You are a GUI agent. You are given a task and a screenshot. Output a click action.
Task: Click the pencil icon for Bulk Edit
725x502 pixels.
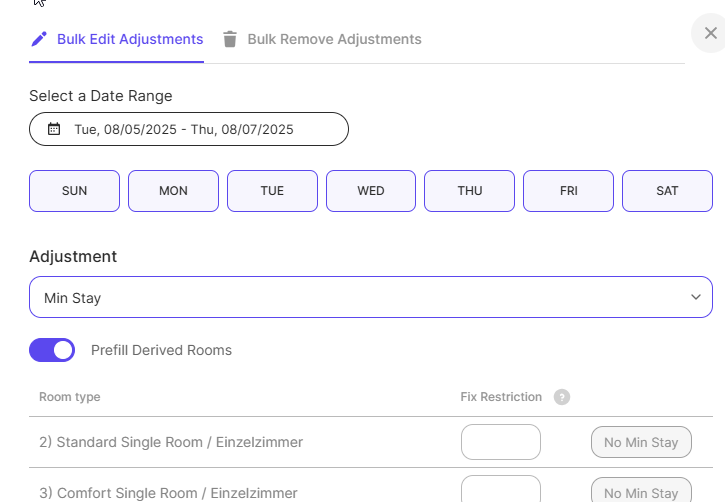(x=39, y=40)
